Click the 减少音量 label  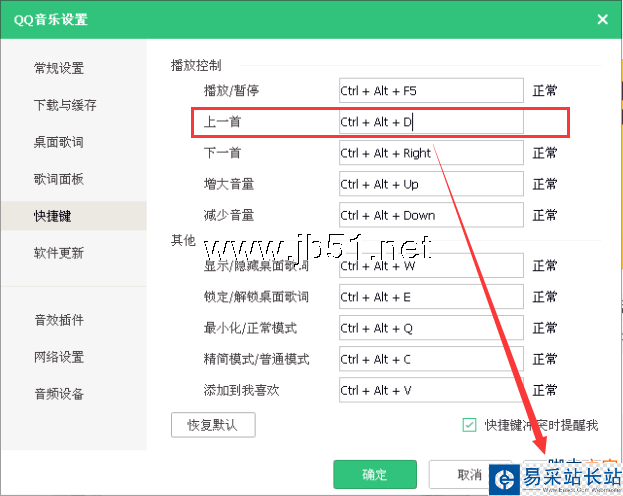(x=229, y=215)
